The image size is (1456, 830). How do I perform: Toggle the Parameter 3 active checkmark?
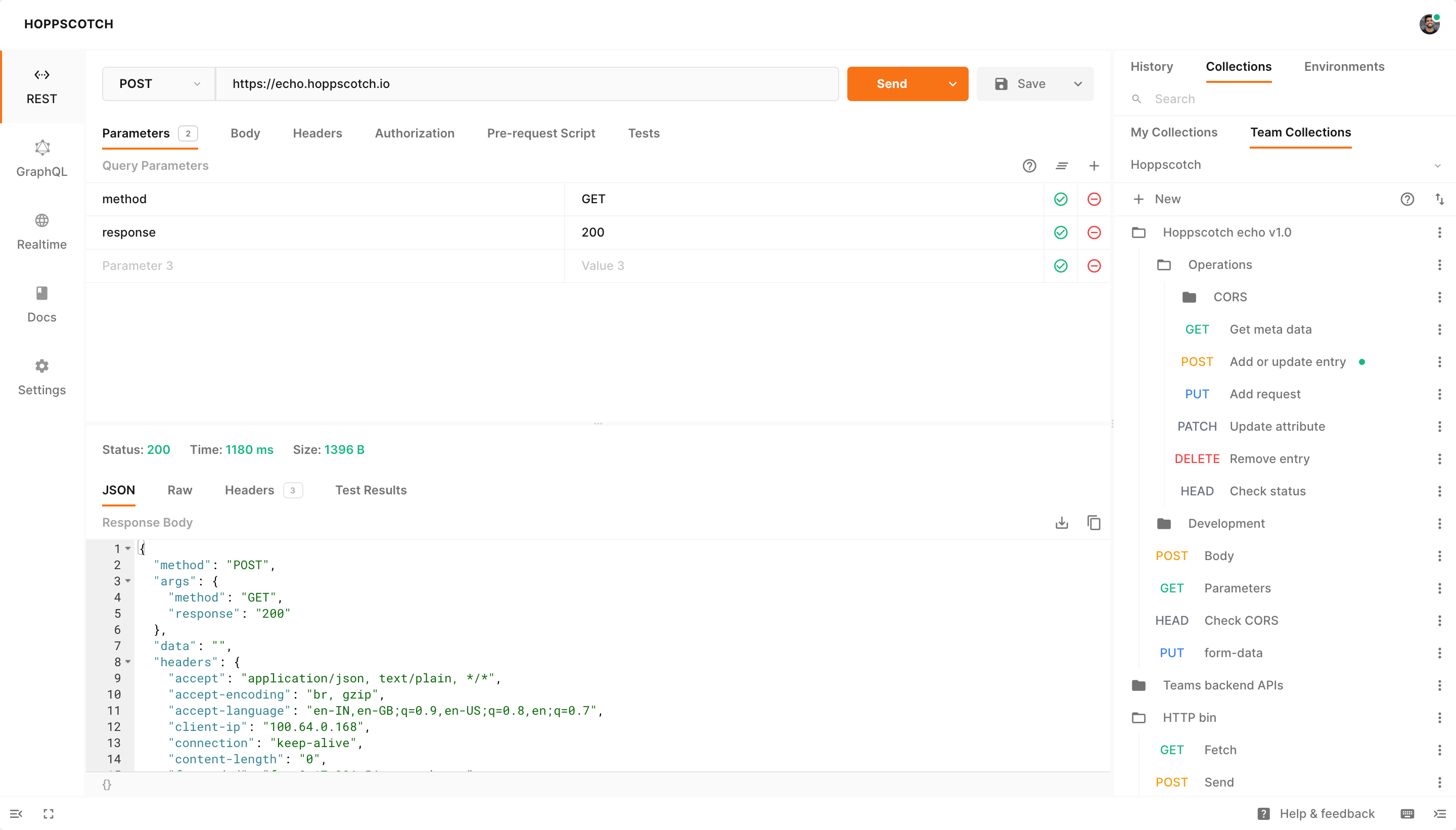point(1060,266)
